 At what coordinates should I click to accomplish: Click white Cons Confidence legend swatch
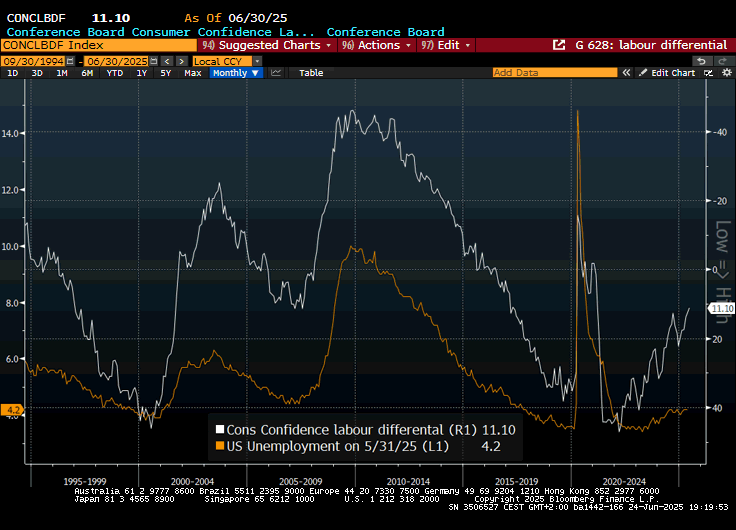[220, 430]
